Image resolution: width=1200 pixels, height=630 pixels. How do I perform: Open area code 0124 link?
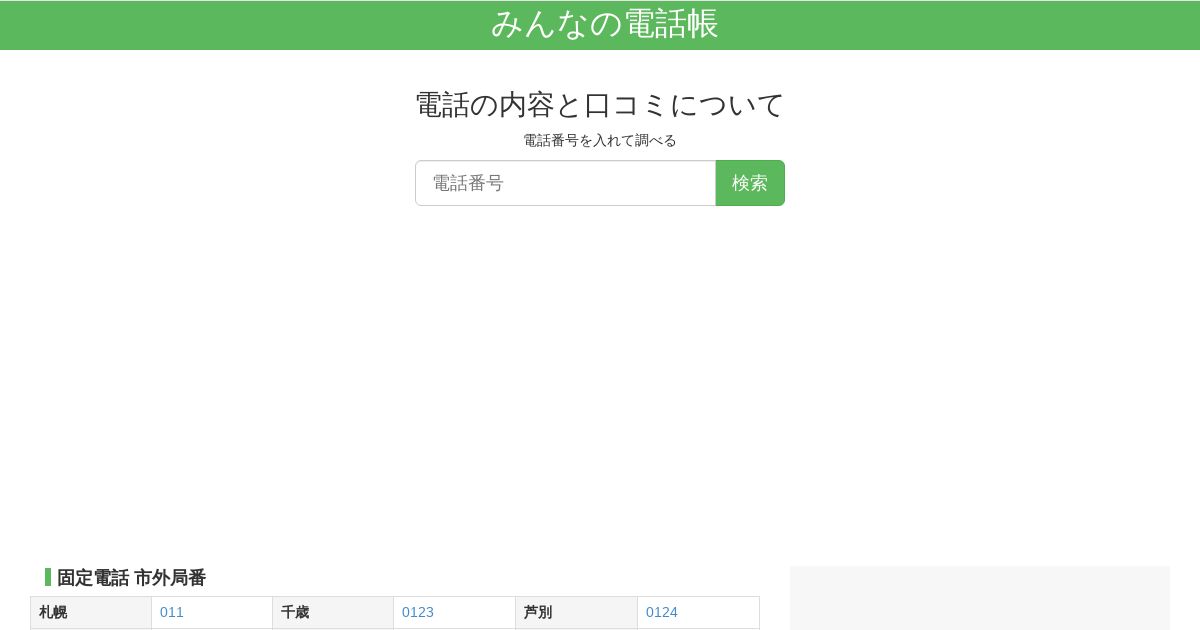(x=662, y=612)
